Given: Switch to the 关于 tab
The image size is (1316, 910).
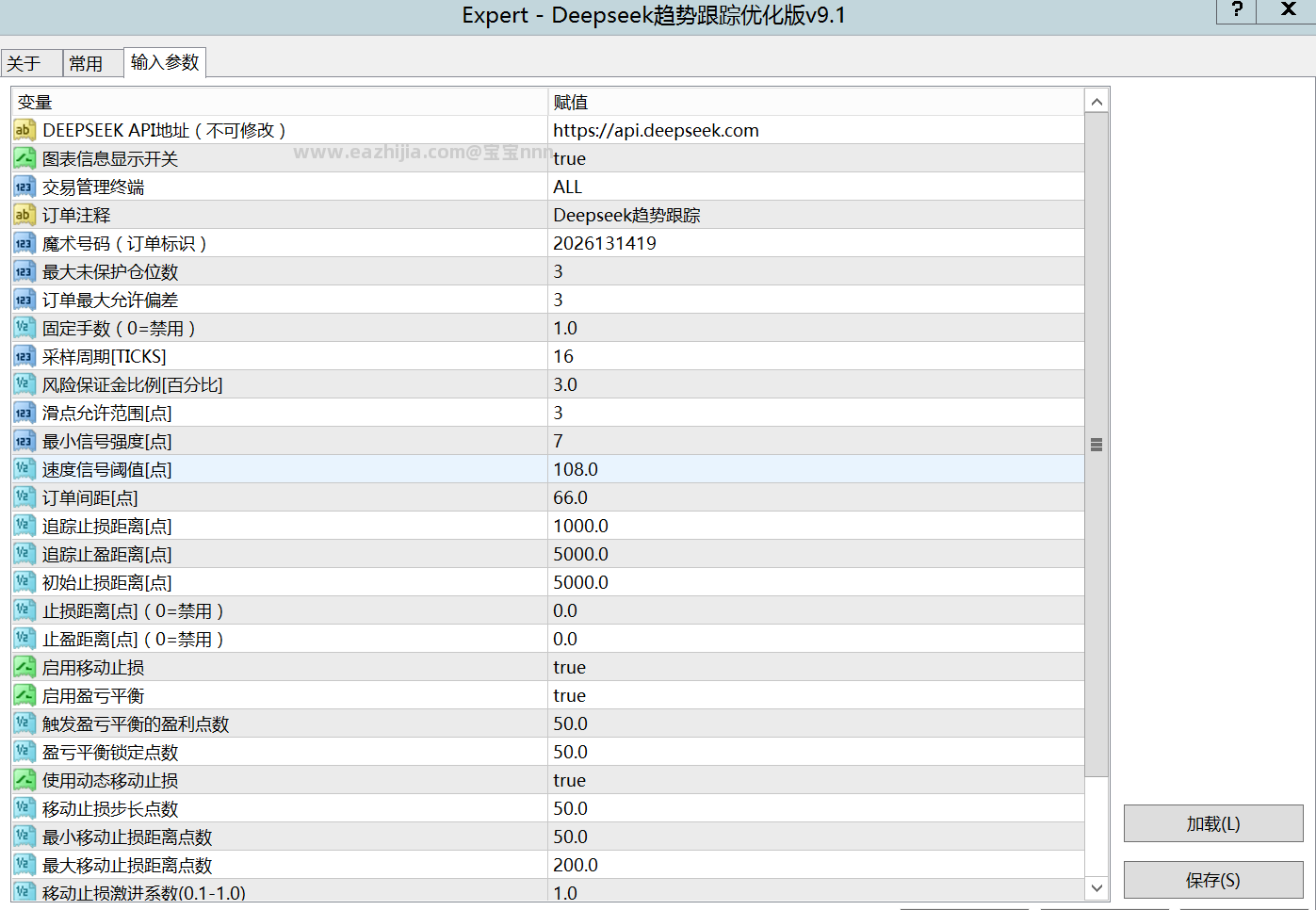Looking at the screenshot, I should pos(32,63).
